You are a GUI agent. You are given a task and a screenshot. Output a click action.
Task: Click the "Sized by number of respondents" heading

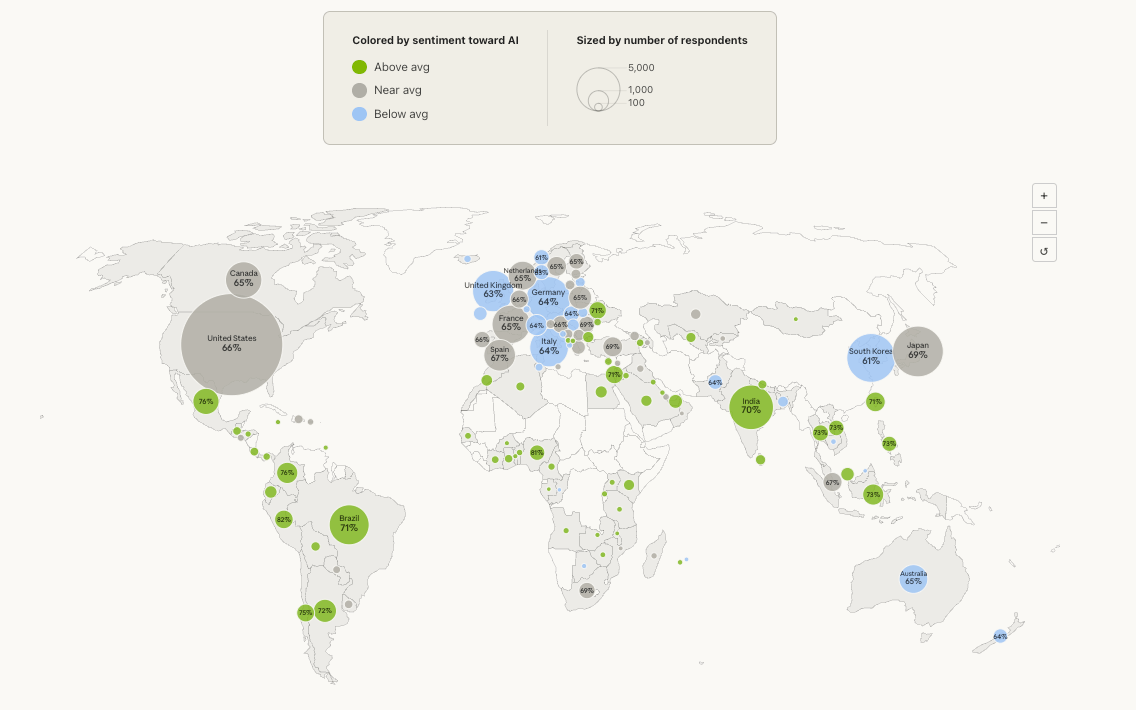point(662,41)
